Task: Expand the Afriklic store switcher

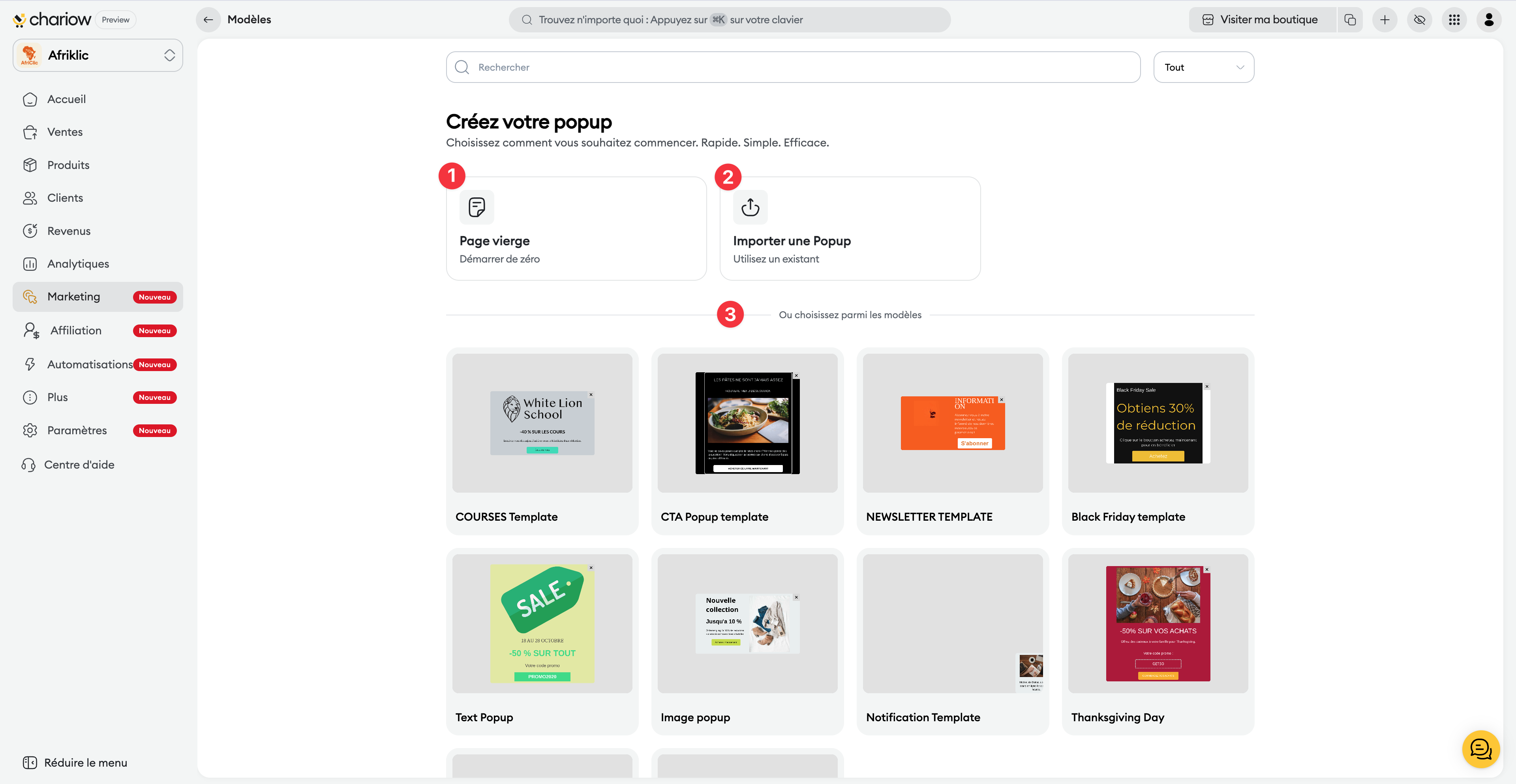Action: 98,55
